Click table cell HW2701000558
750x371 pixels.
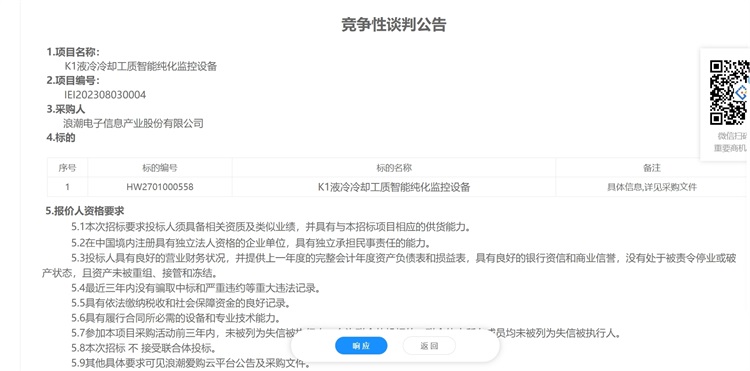point(160,187)
